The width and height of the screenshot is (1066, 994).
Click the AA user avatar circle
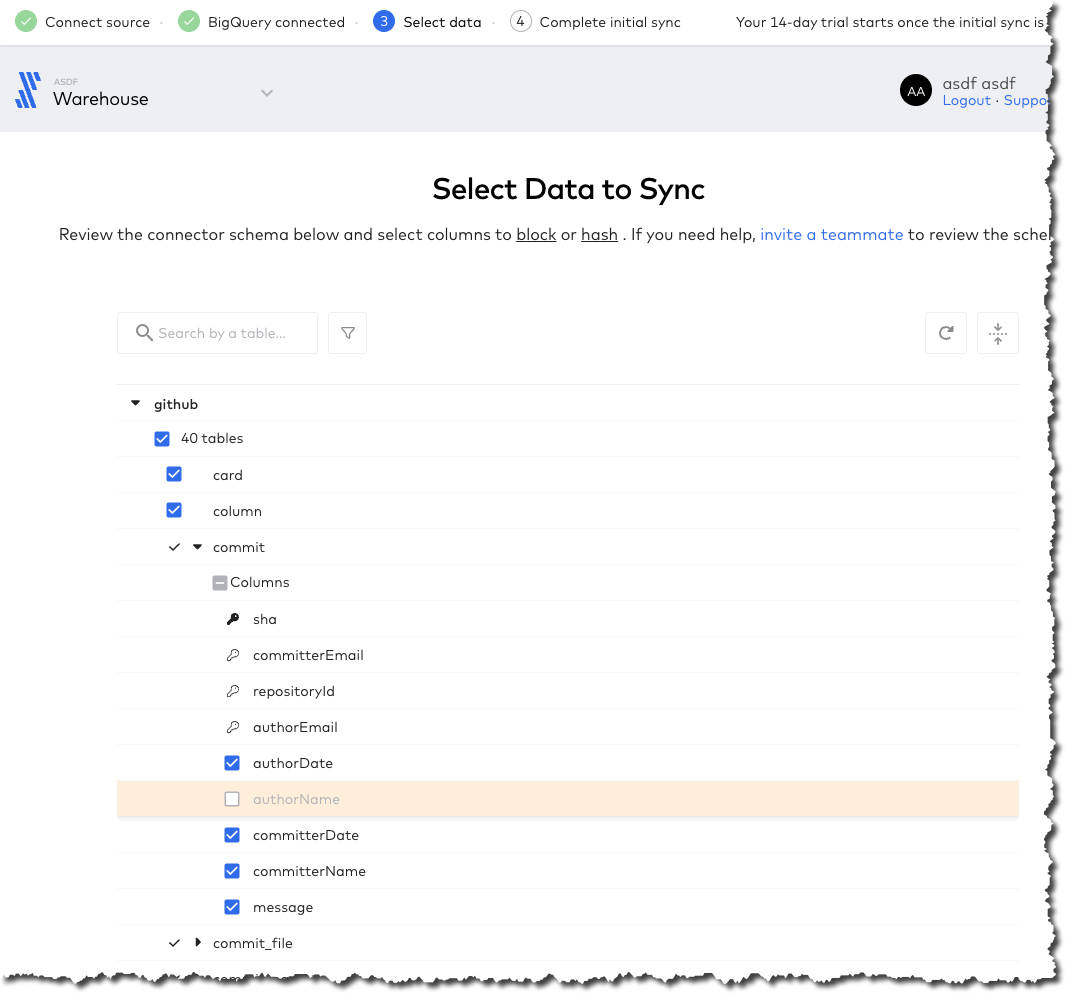(916, 90)
